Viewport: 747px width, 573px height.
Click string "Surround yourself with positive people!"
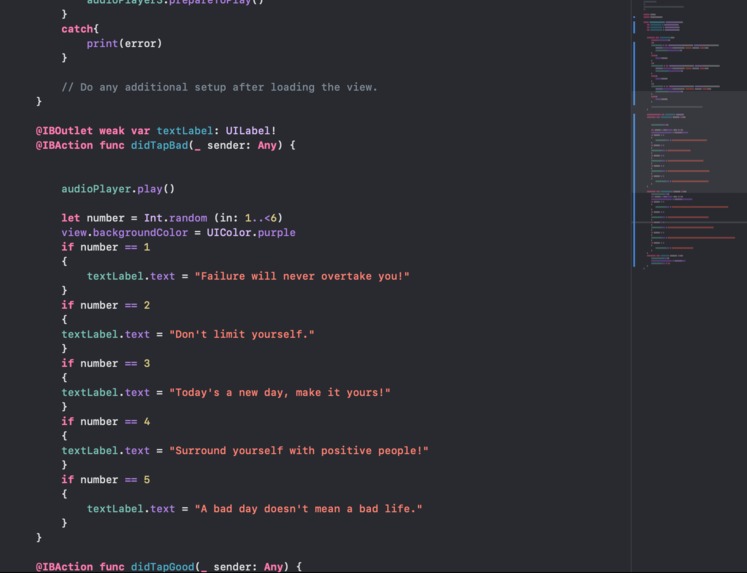pyautogui.click(x=299, y=451)
